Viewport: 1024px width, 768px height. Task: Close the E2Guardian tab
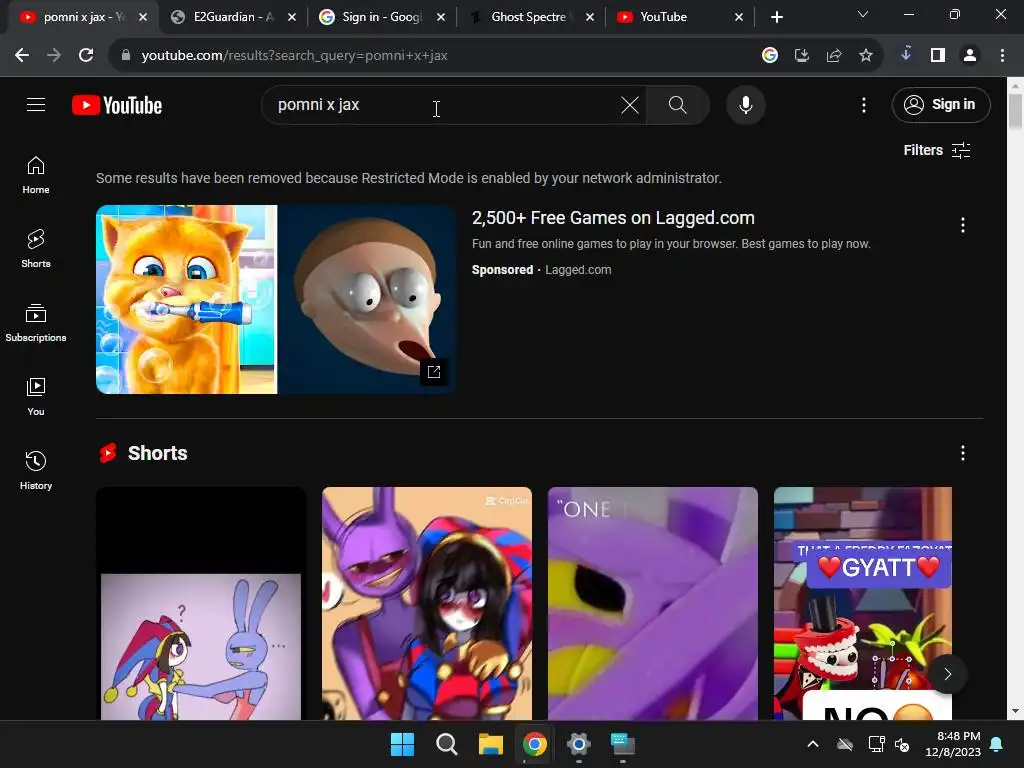pos(292,18)
